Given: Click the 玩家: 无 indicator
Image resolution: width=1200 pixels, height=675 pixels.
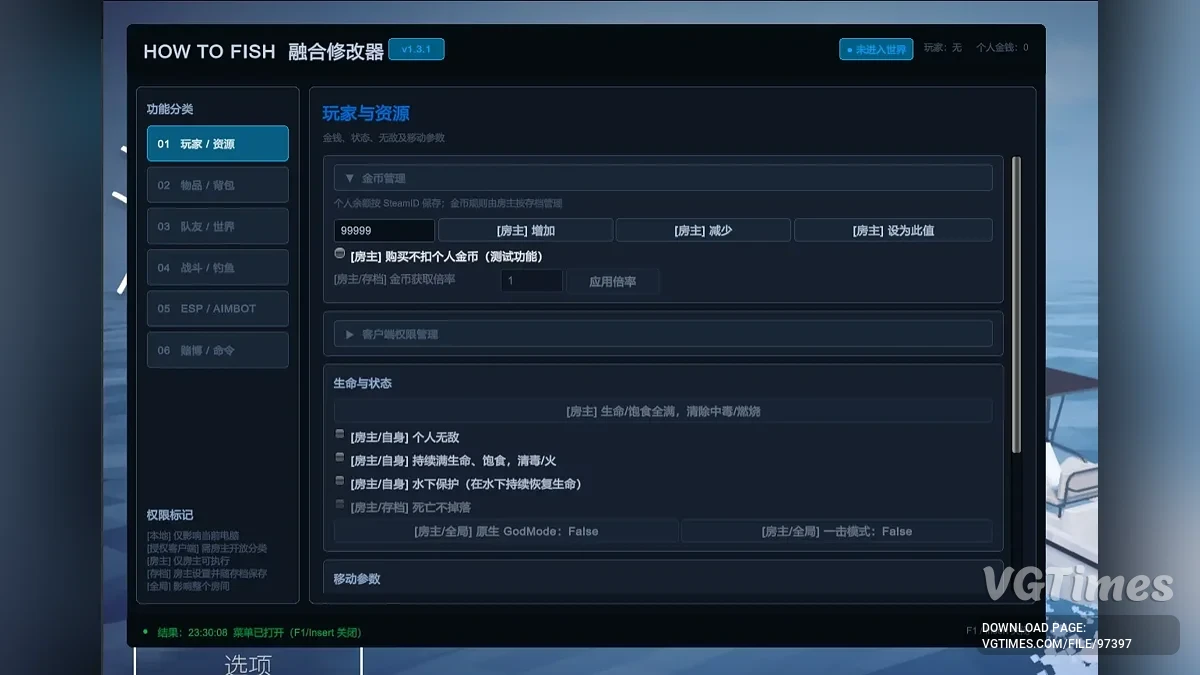Looking at the screenshot, I should click(x=942, y=47).
